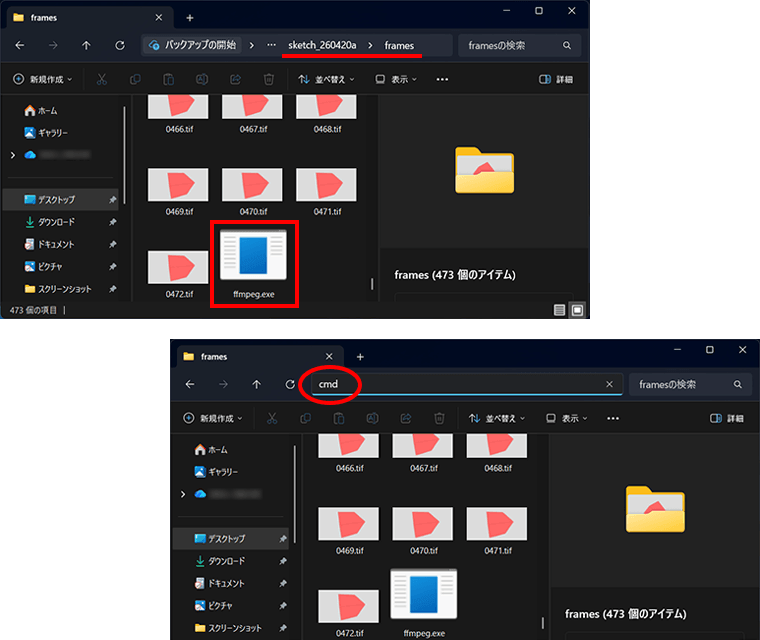This screenshot has width=760, height=640.
Task: Expand the 新規作成 dropdown in the upper window
Action: coord(46,79)
